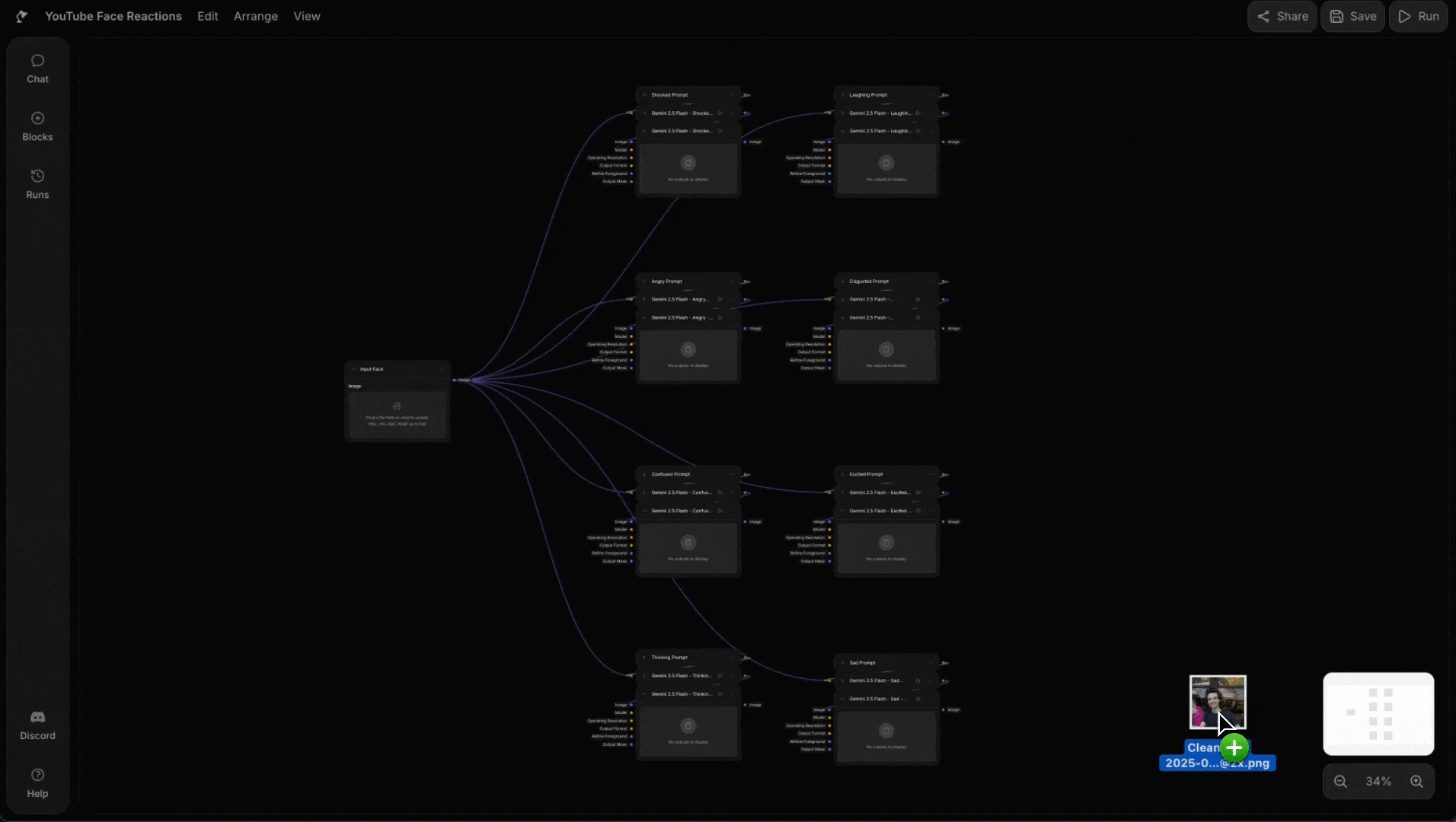Open the View menu
Image resolution: width=1456 pixels, height=822 pixels.
click(306, 16)
